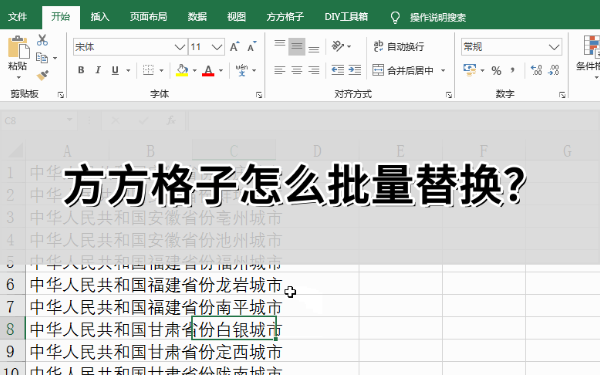Click the Paste (粘贴) icon
Viewport: 600px width, 375px height.
click(x=18, y=48)
